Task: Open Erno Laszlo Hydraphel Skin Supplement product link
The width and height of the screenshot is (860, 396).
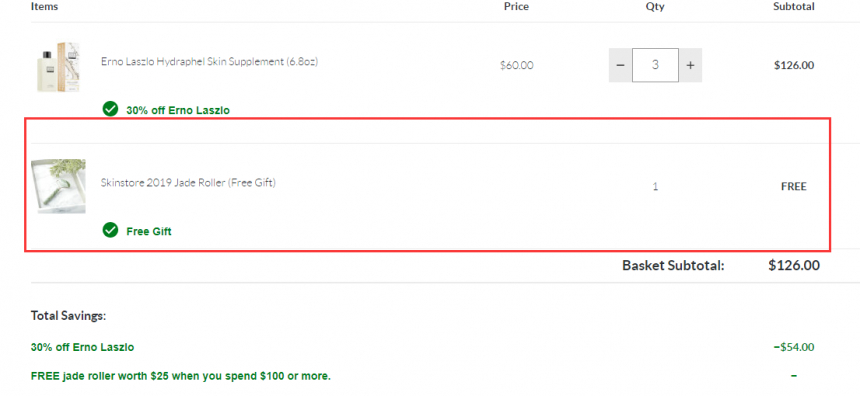Action: click(x=210, y=61)
